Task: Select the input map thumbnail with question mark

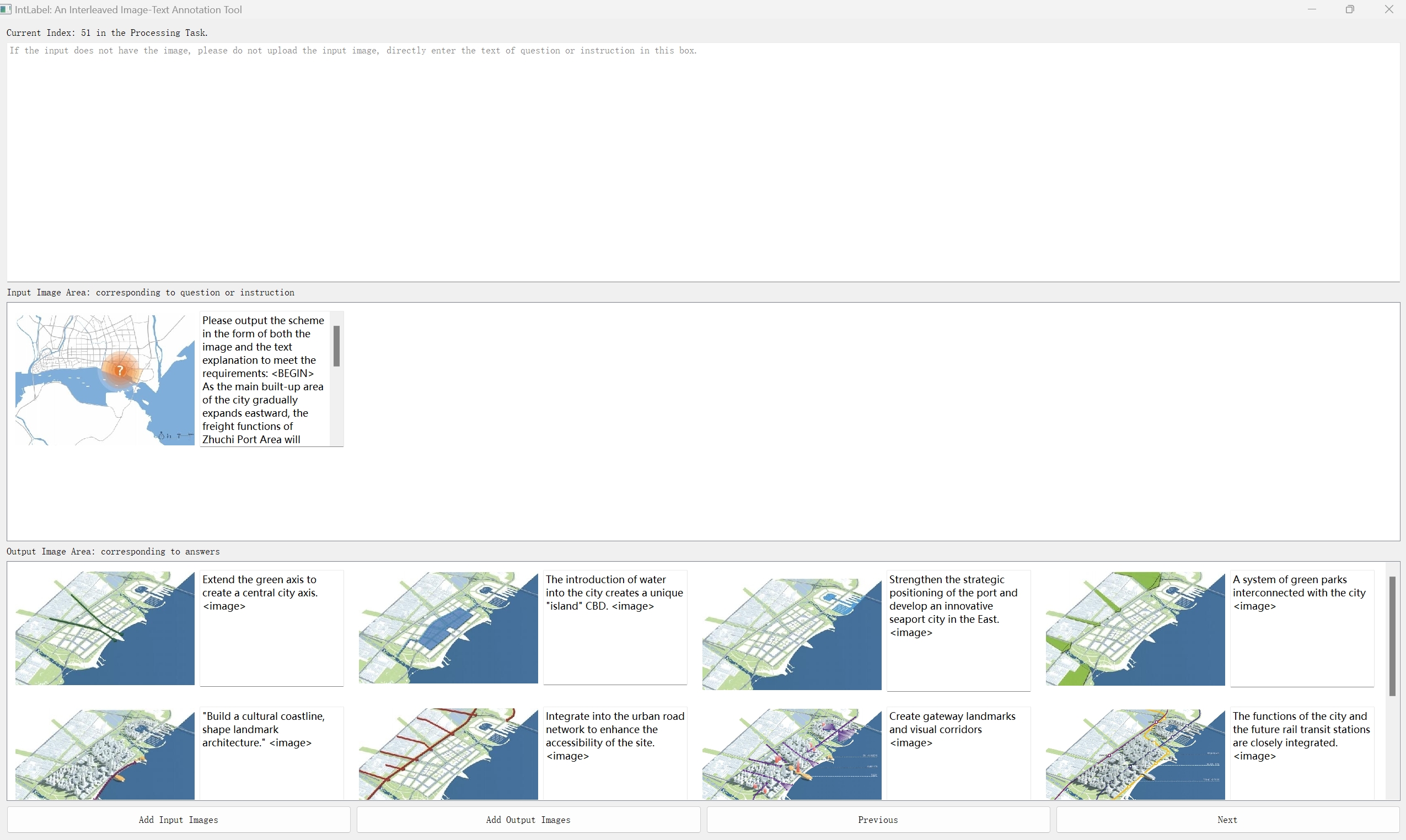Action: tap(105, 380)
